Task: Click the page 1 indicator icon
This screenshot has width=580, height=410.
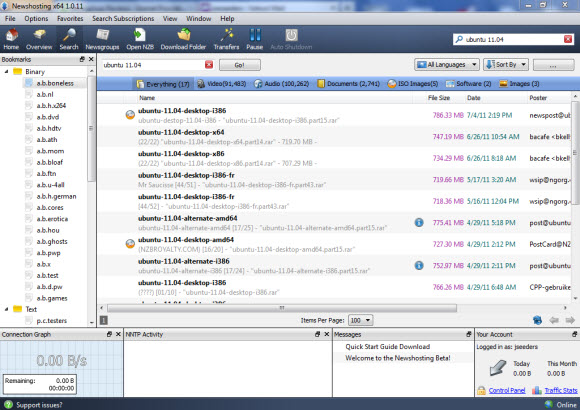Action: [x=104, y=320]
